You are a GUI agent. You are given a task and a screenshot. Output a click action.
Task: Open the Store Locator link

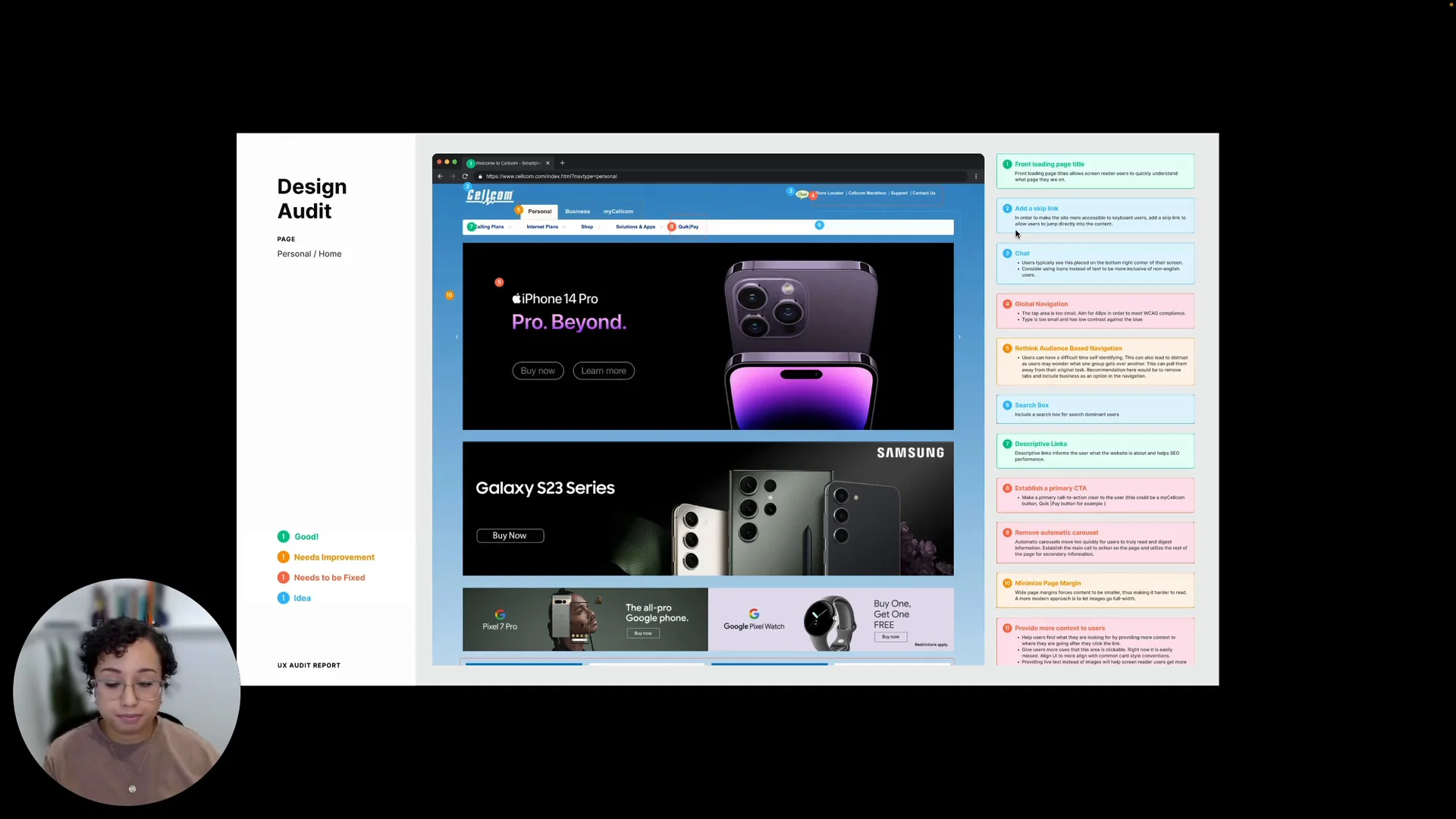point(830,193)
